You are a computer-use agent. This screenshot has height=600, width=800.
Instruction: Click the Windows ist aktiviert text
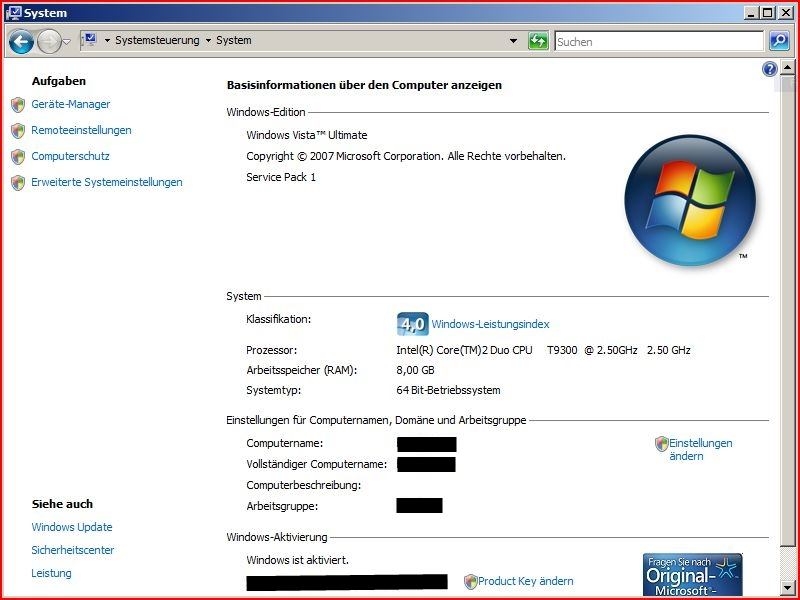(x=297, y=560)
